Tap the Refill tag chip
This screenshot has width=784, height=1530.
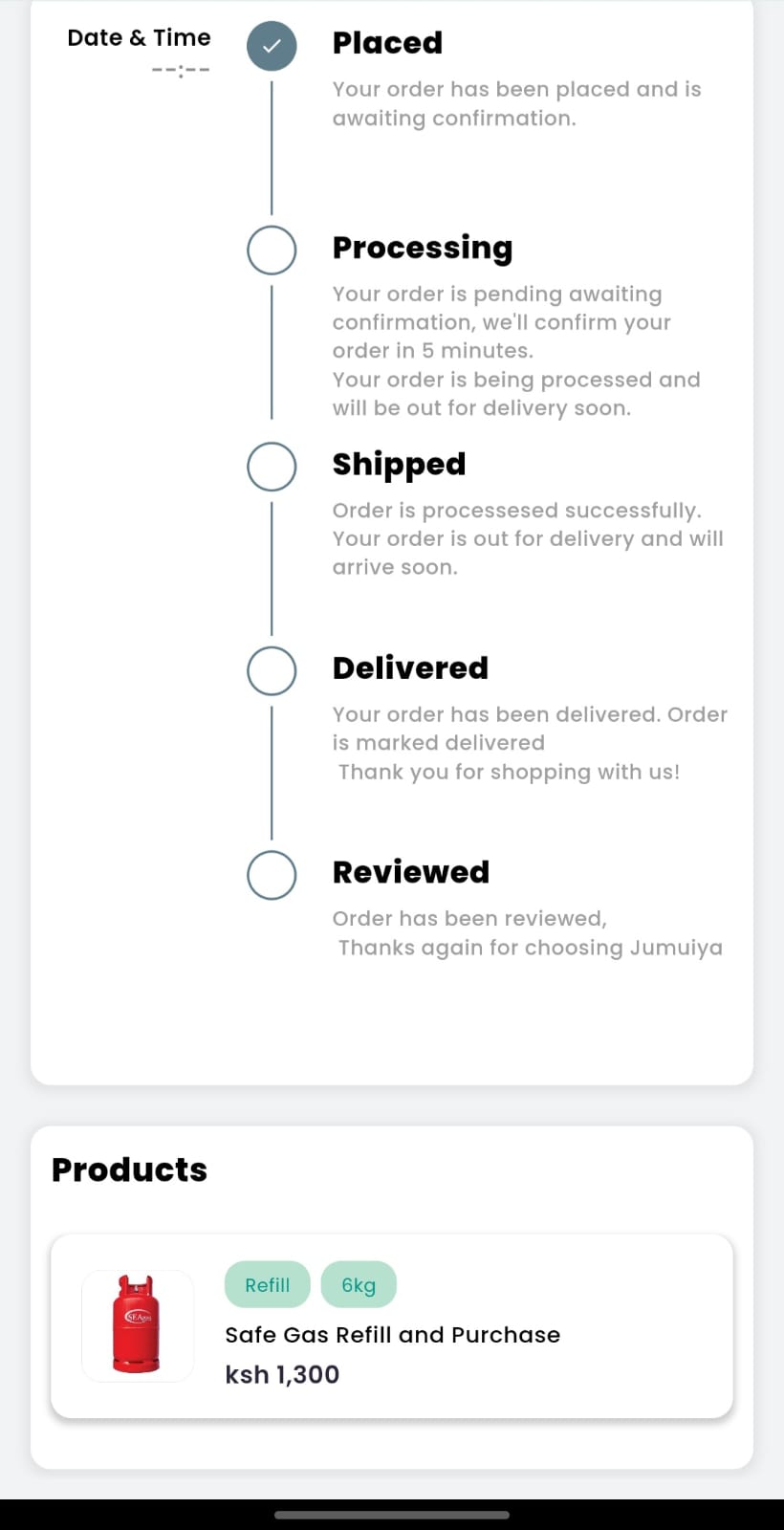pos(267,1284)
